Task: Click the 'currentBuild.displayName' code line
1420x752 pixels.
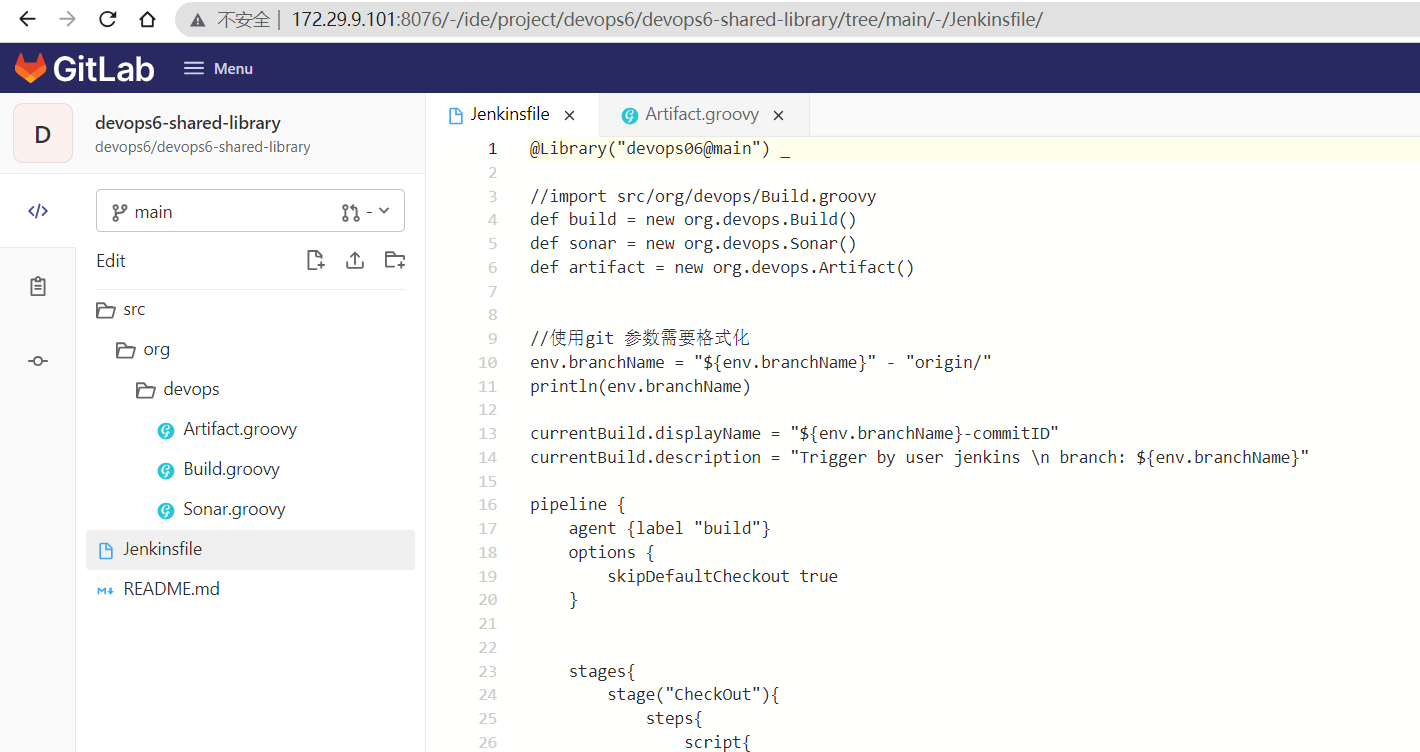Action: pyautogui.click(x=794, y=433)
